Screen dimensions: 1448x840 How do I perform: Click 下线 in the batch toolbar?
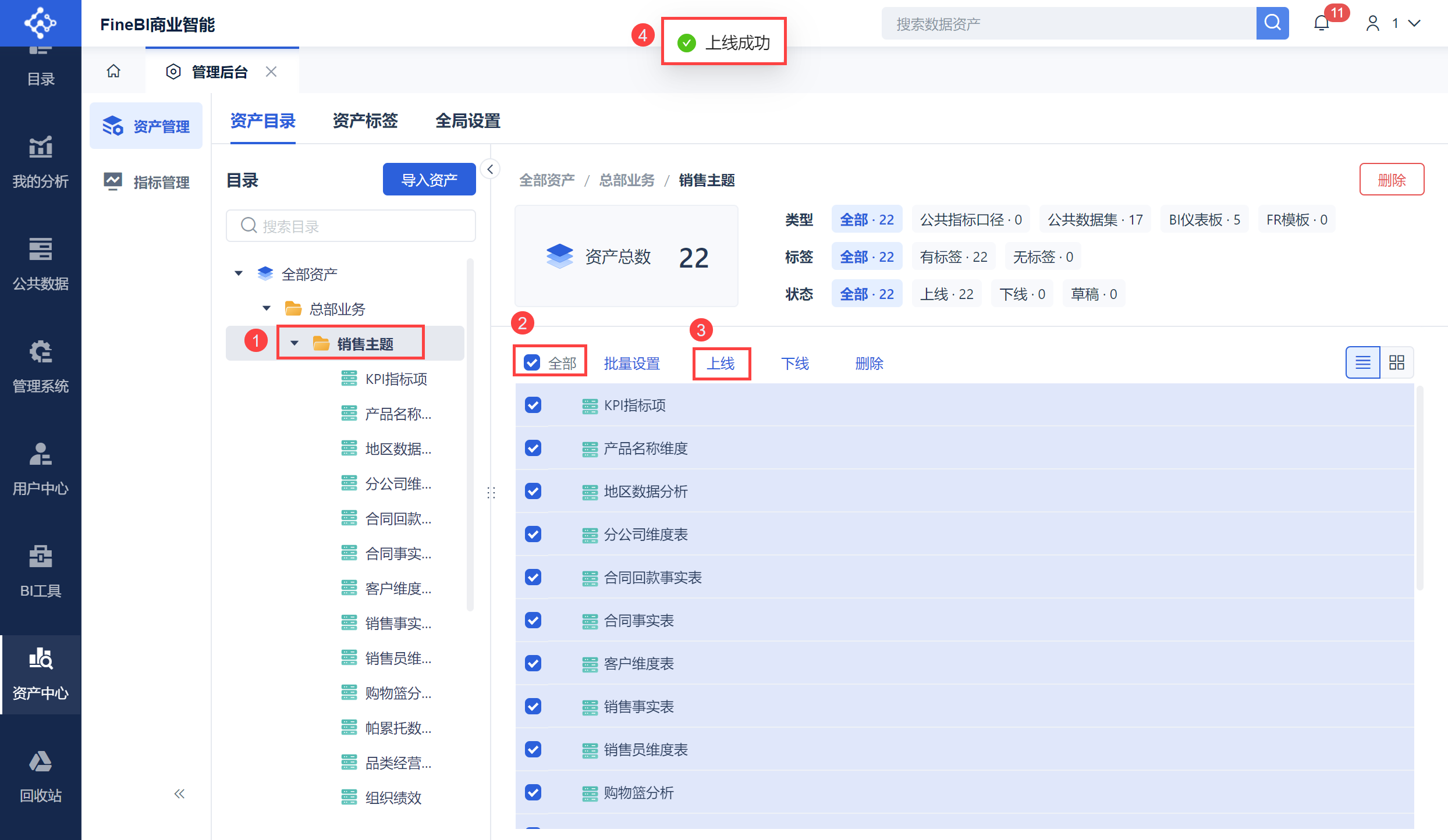(794, 364)
